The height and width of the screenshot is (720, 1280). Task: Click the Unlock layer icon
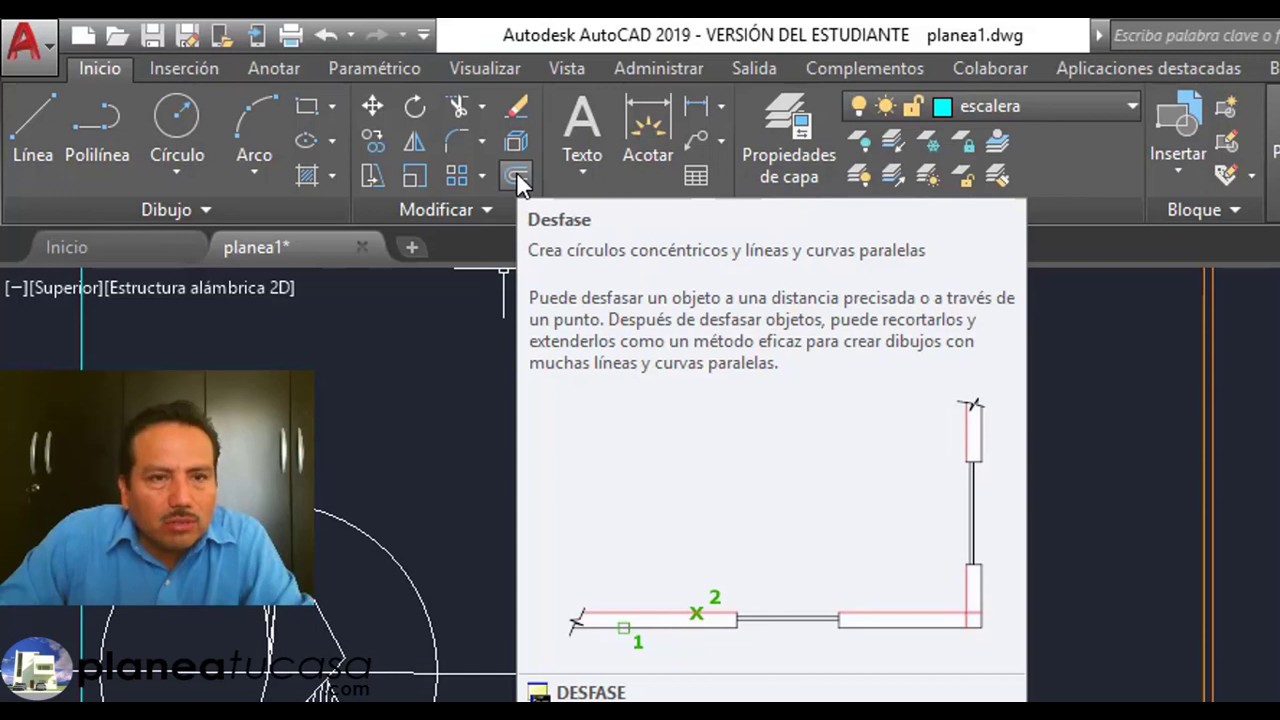(x=963, y=177)
